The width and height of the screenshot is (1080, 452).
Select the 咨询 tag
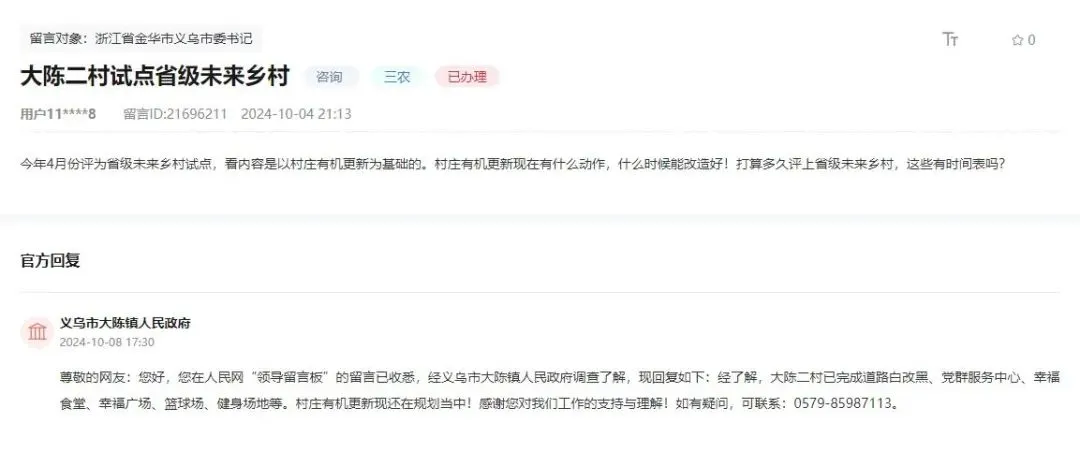pos(329,77)
